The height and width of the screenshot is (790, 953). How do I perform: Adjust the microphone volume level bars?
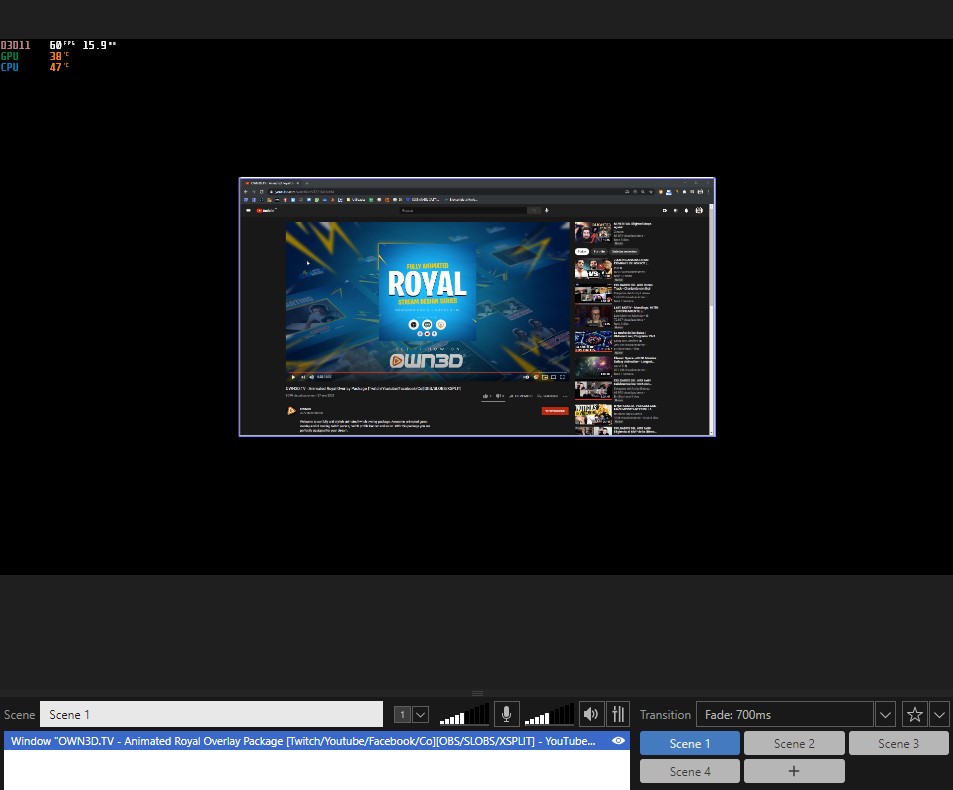(464, 714)
